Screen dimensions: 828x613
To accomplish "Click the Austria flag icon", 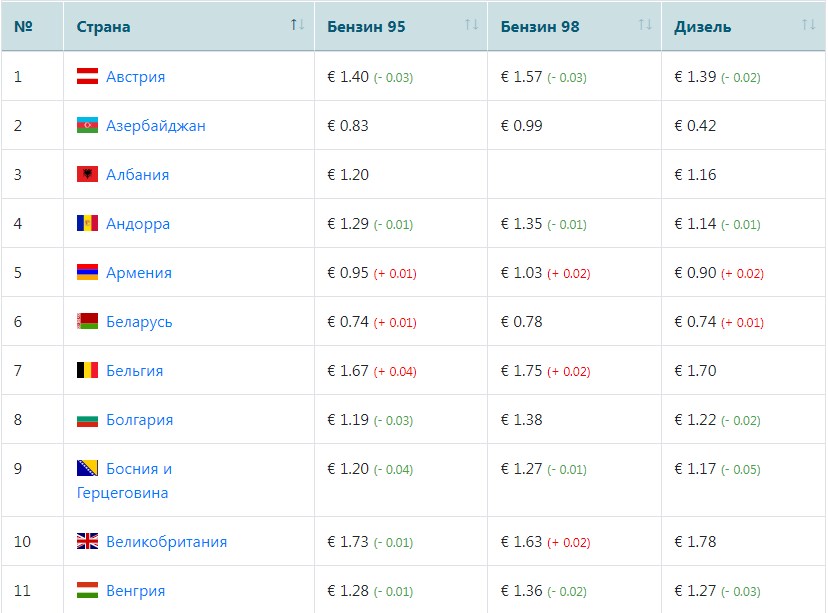I will pyautogui.click(x=87, y=76).
